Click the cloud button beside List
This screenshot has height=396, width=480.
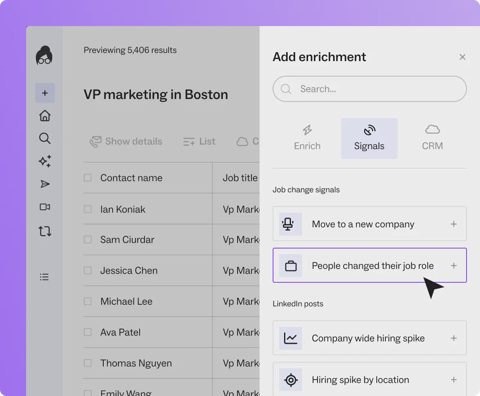pyautogui.click(x=247, y=141)
